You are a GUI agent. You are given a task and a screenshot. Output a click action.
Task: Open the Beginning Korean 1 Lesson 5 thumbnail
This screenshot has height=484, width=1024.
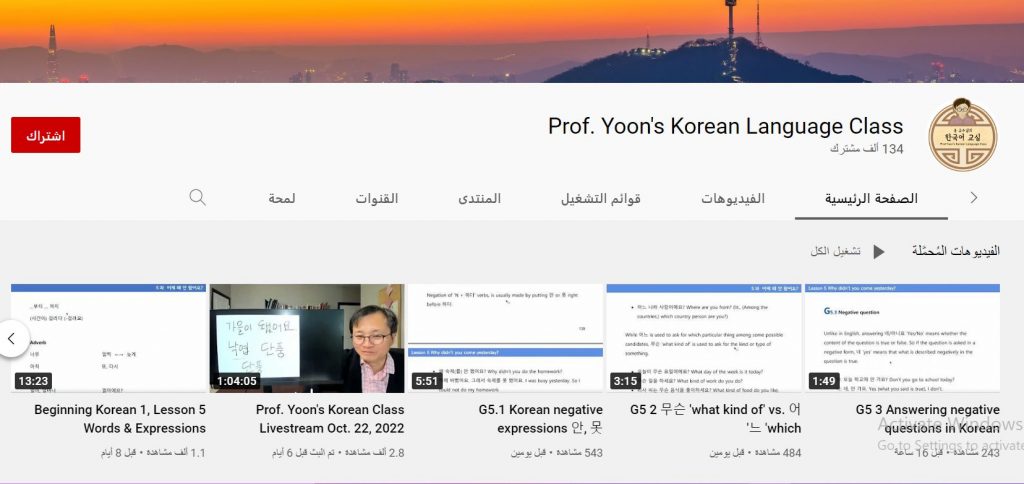coord(109,338)
